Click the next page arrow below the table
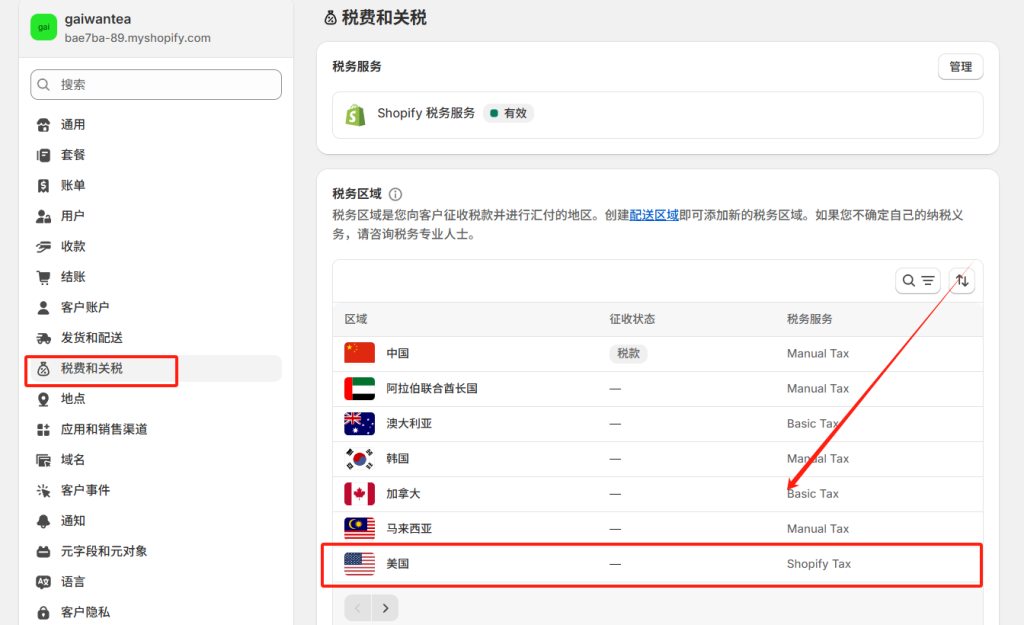The height and width of the screenshot is (625, 1024). [386, 606]
